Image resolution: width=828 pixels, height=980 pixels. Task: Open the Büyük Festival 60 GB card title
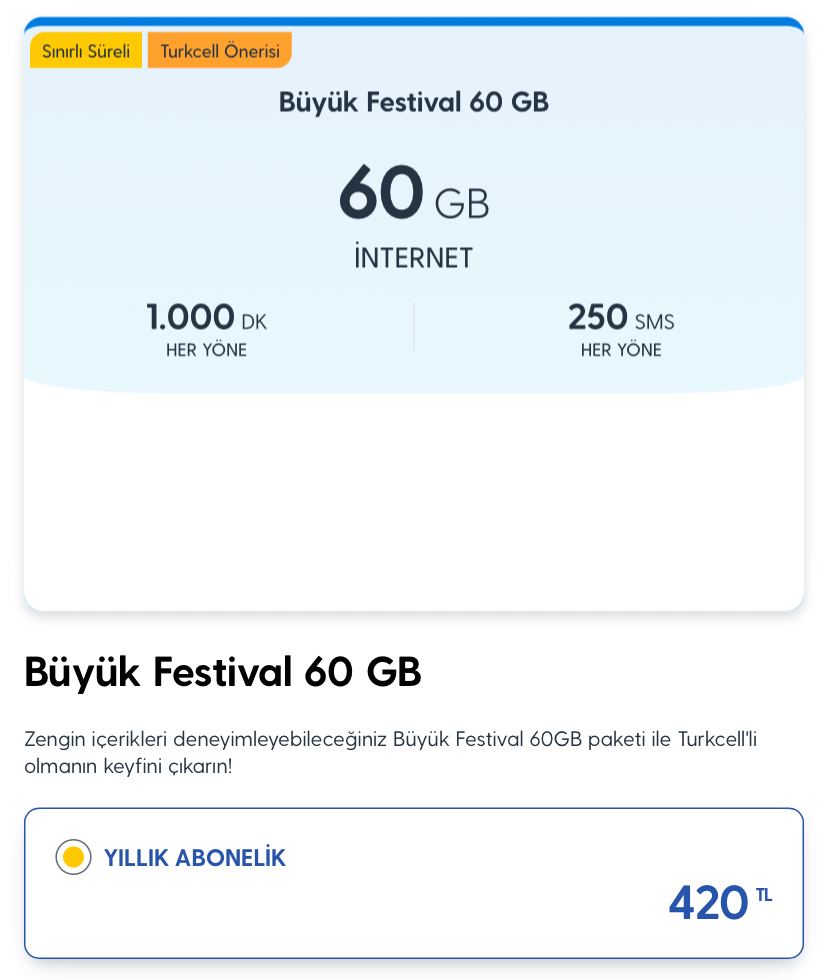point(414,102)
